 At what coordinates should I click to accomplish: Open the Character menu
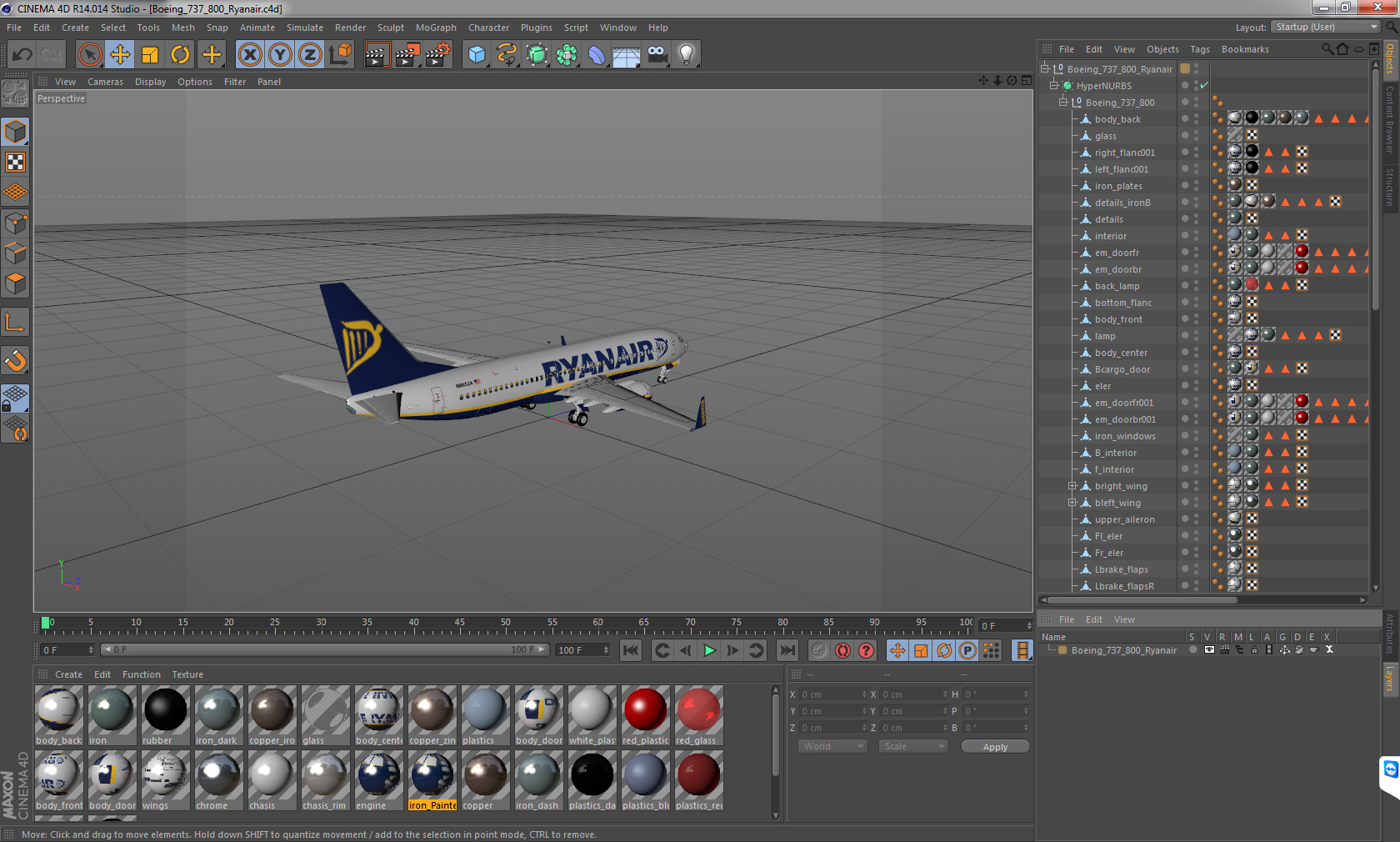point(488,28)
